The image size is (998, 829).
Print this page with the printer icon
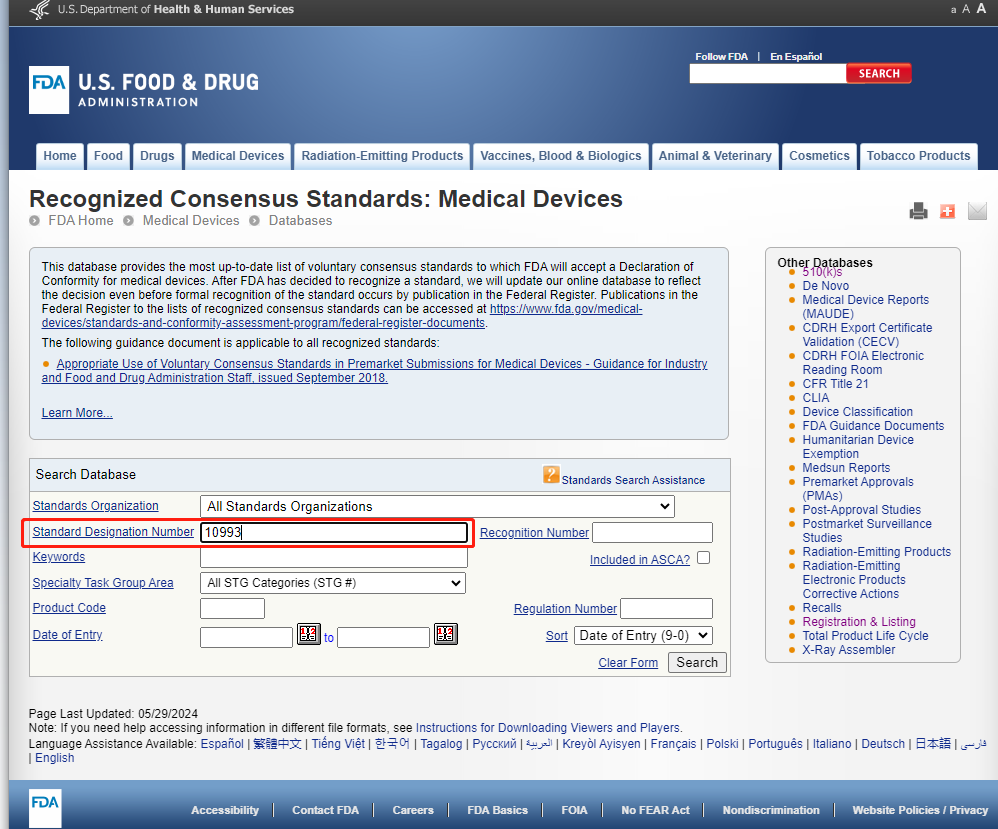tap(918, 211)
